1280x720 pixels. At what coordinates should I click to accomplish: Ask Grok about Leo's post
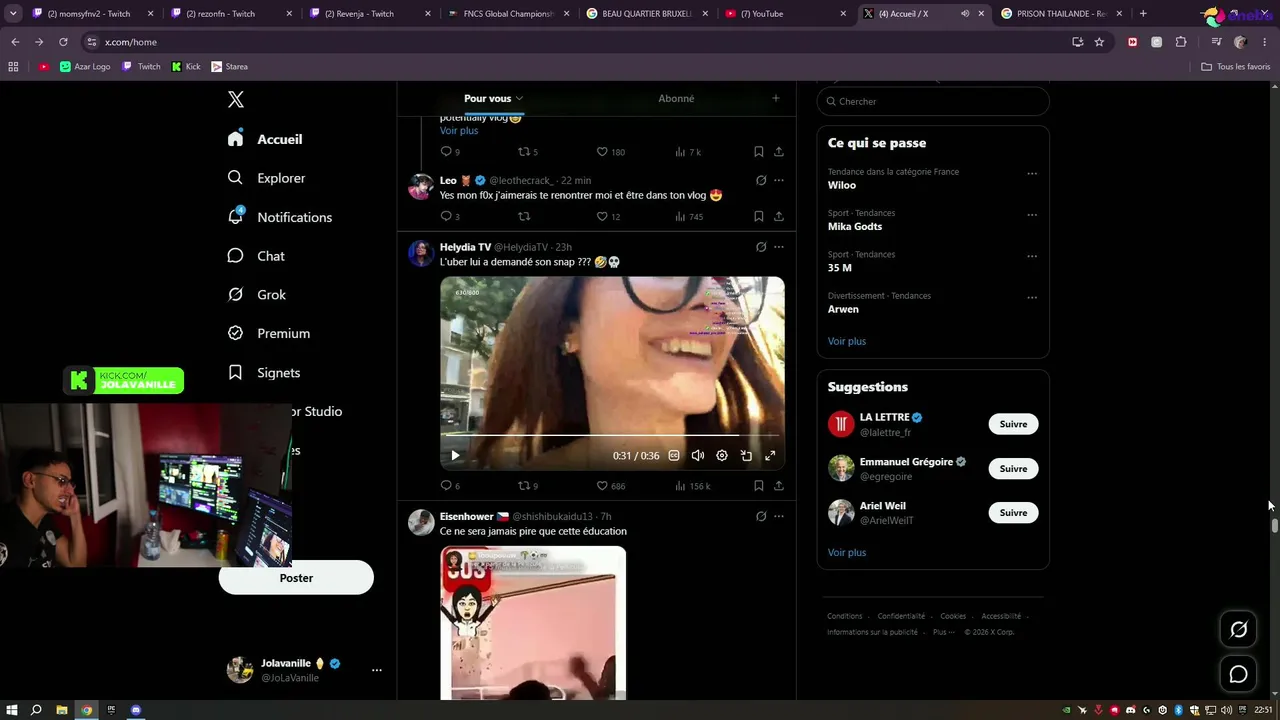(761, 180)
